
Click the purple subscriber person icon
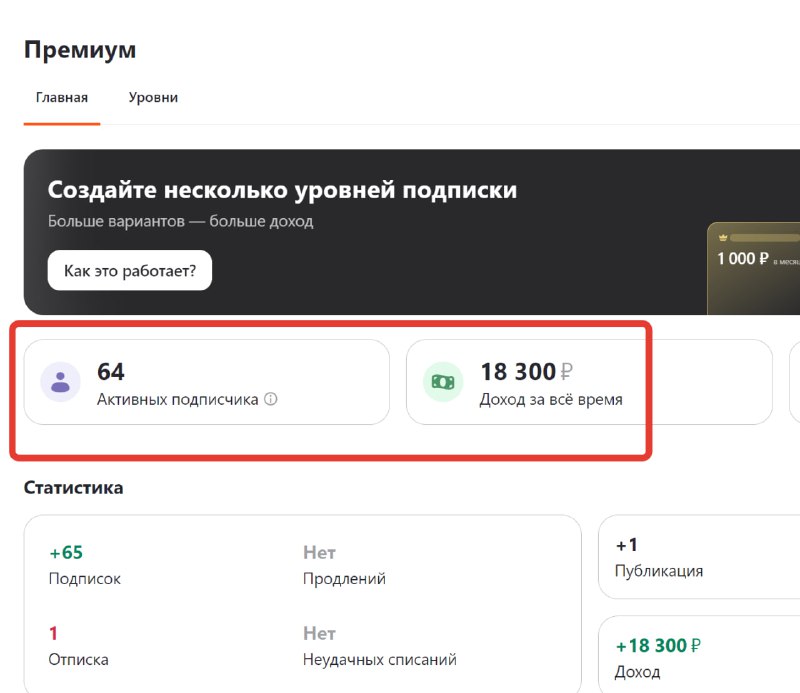[x=60, y=382]
